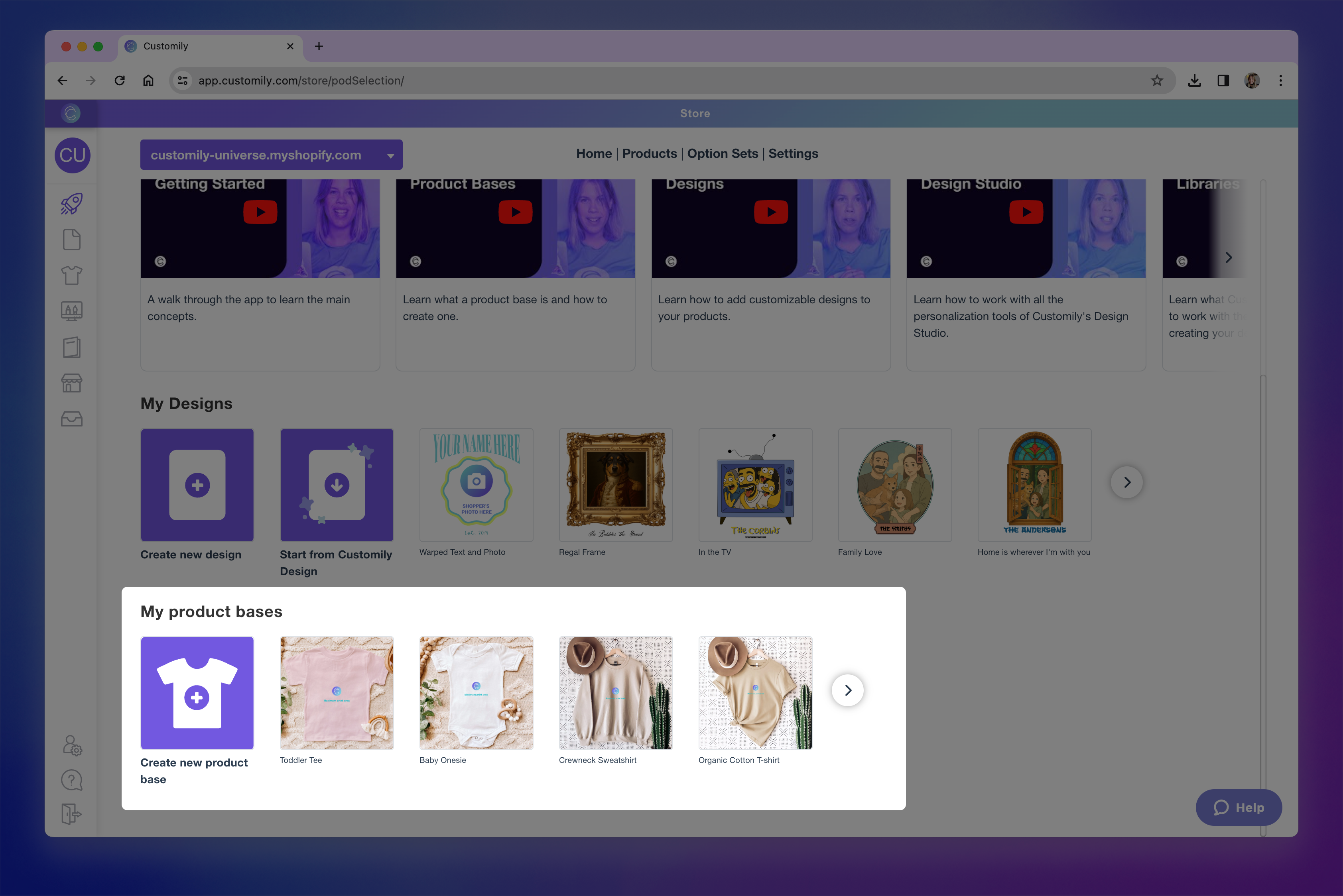This screenshot has height=896, width=1343.
Task: Advance tutorial videos carousel with chevron
Action: (x=1228, y=258)
